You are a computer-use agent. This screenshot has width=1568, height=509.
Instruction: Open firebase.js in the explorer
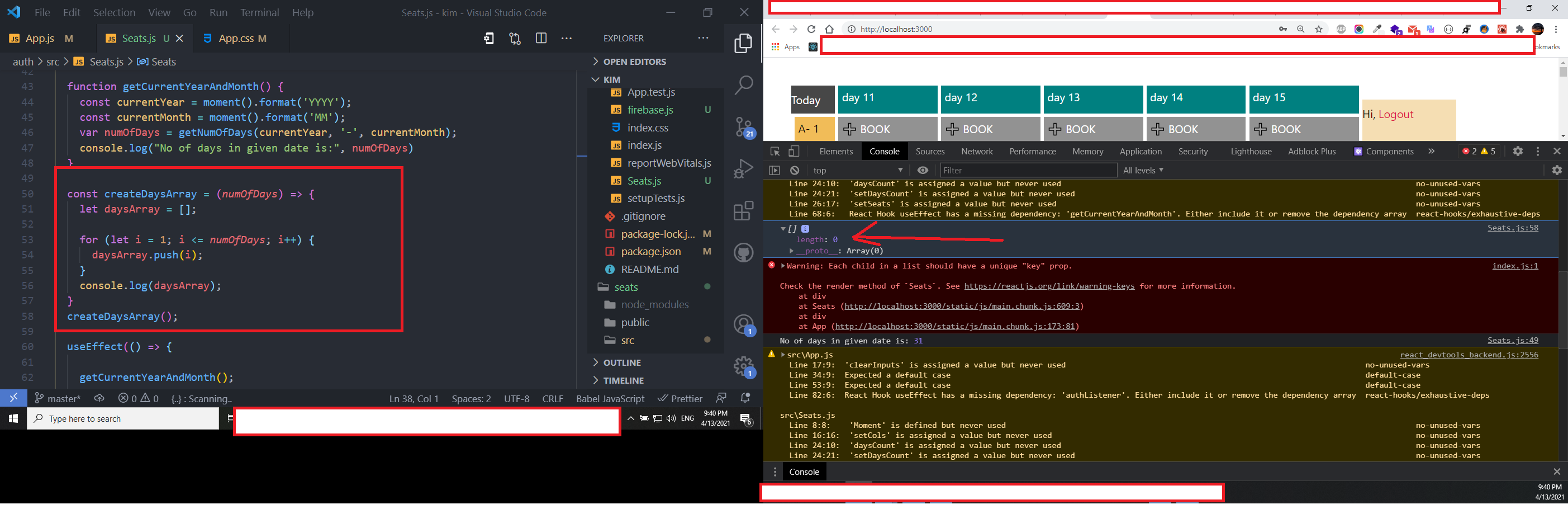(x=650, y=110)
